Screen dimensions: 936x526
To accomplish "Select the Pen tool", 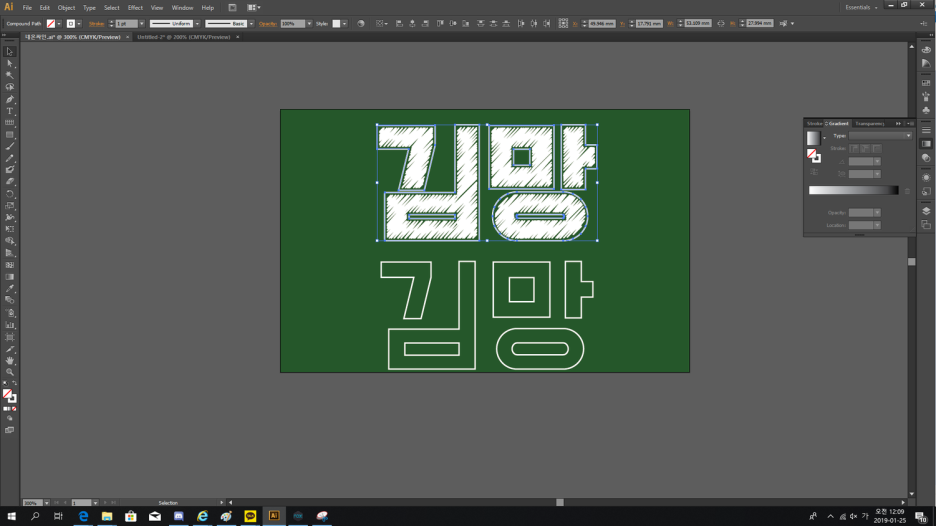I will click(10, 99).
